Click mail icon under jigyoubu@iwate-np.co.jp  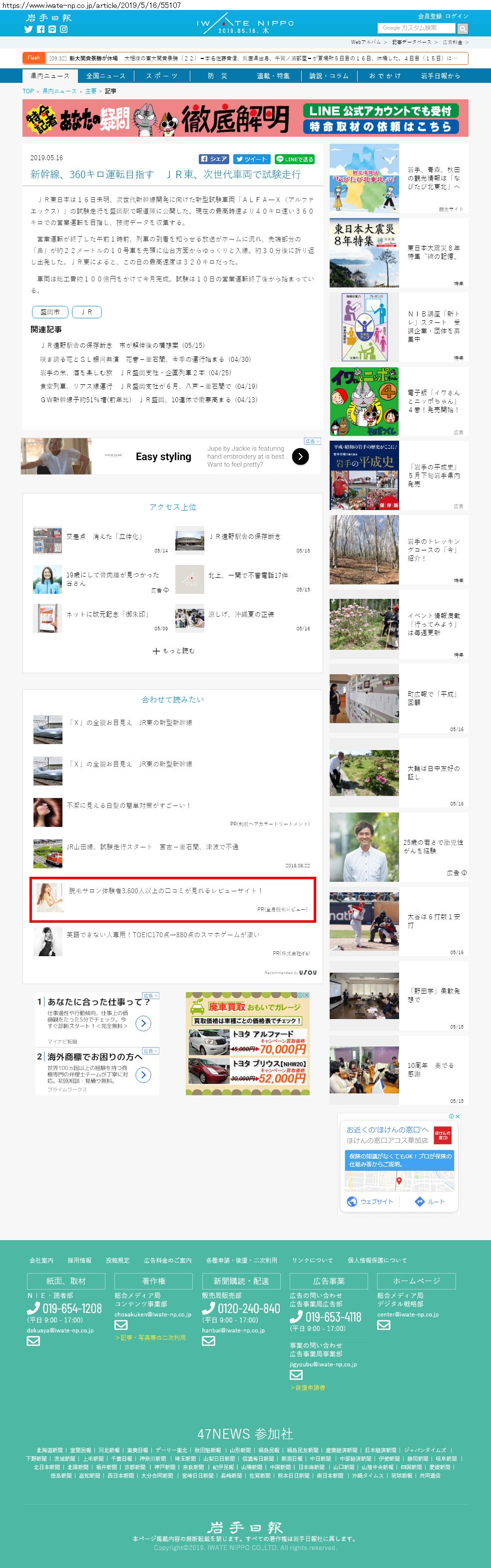coord(296,1374)
